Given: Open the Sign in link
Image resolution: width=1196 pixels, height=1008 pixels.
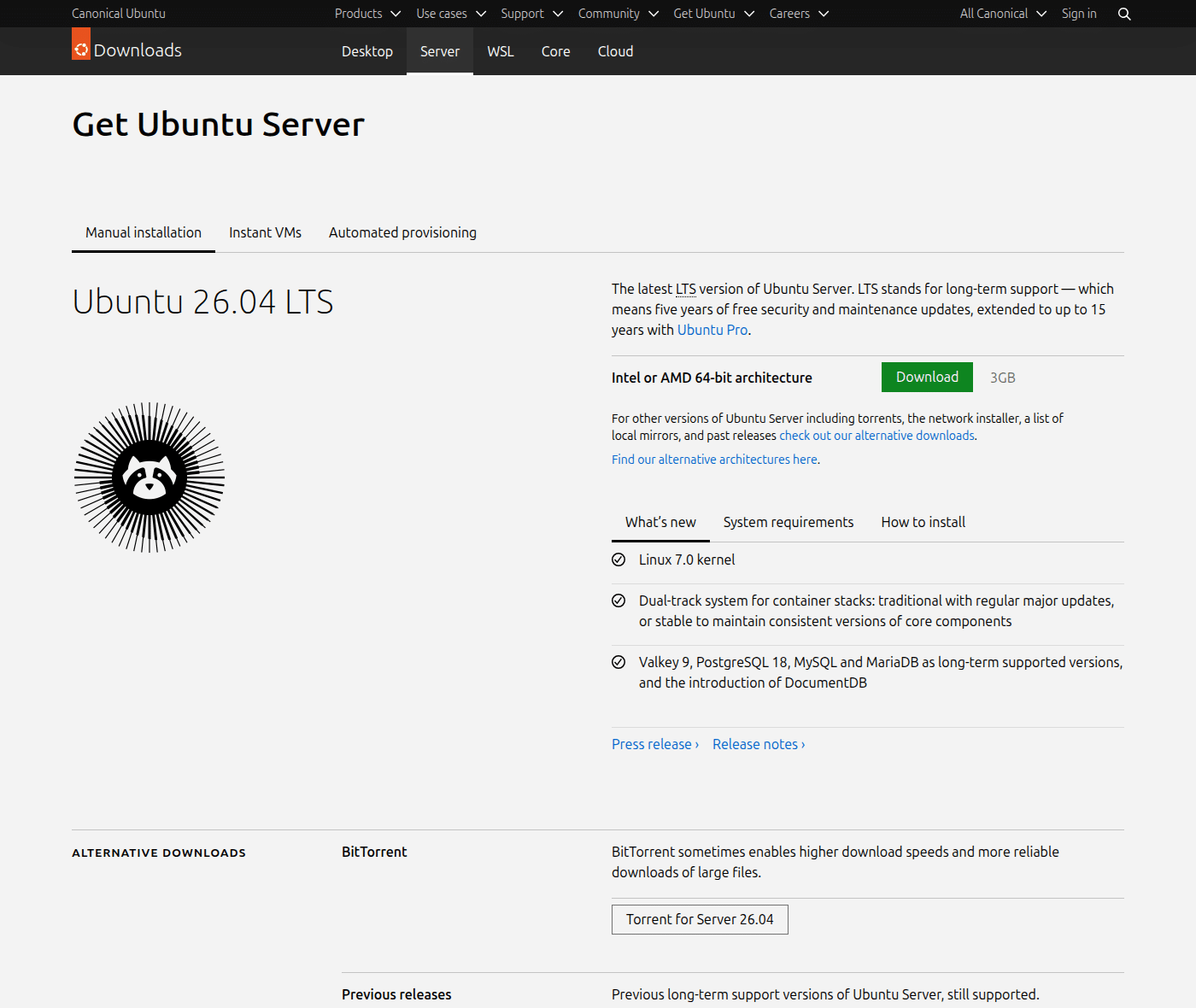Looking at the screenshot, I should point(1079,14).
